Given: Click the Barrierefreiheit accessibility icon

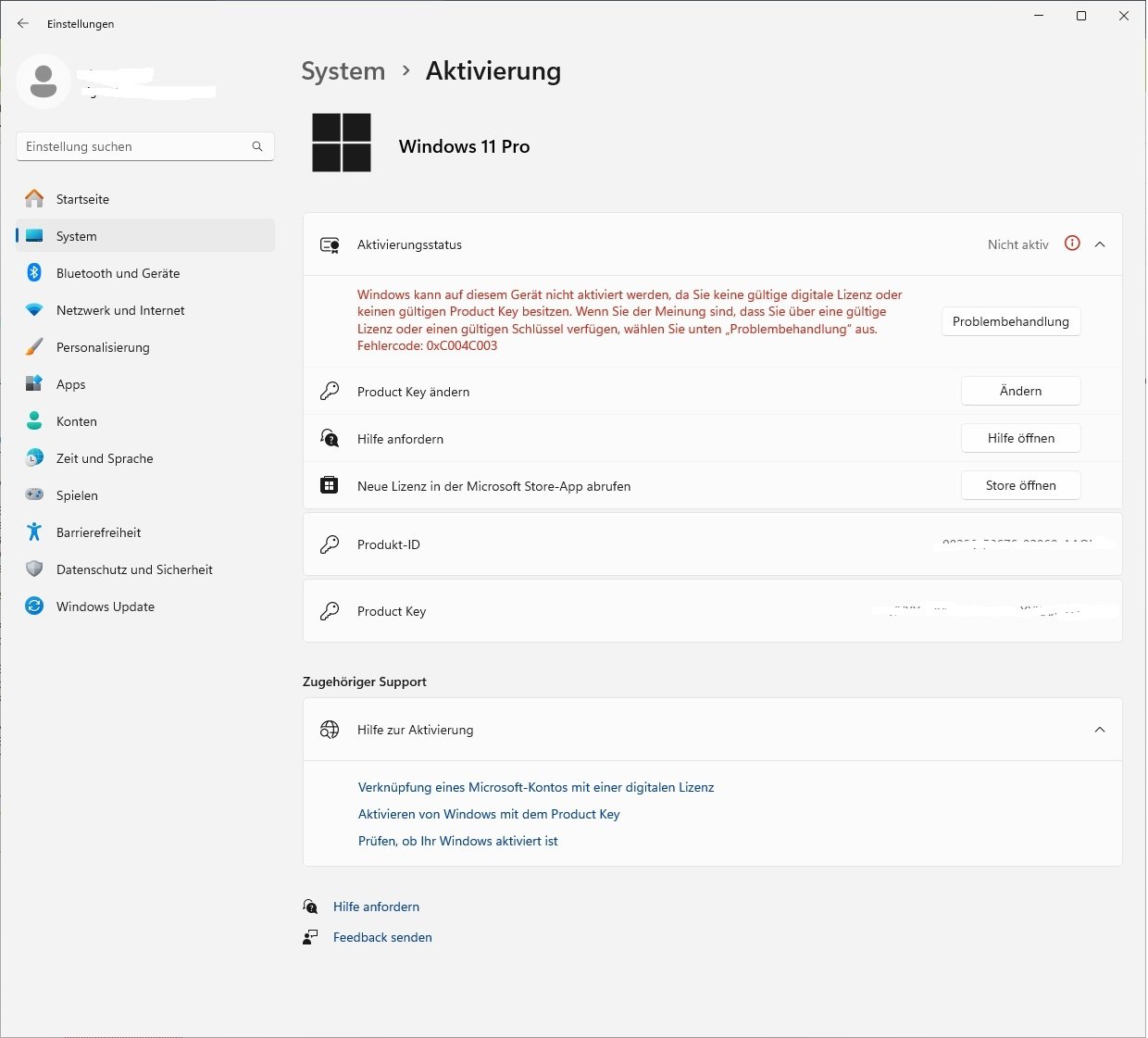Looking at the screenshot, I should click(x=34, y=532).
